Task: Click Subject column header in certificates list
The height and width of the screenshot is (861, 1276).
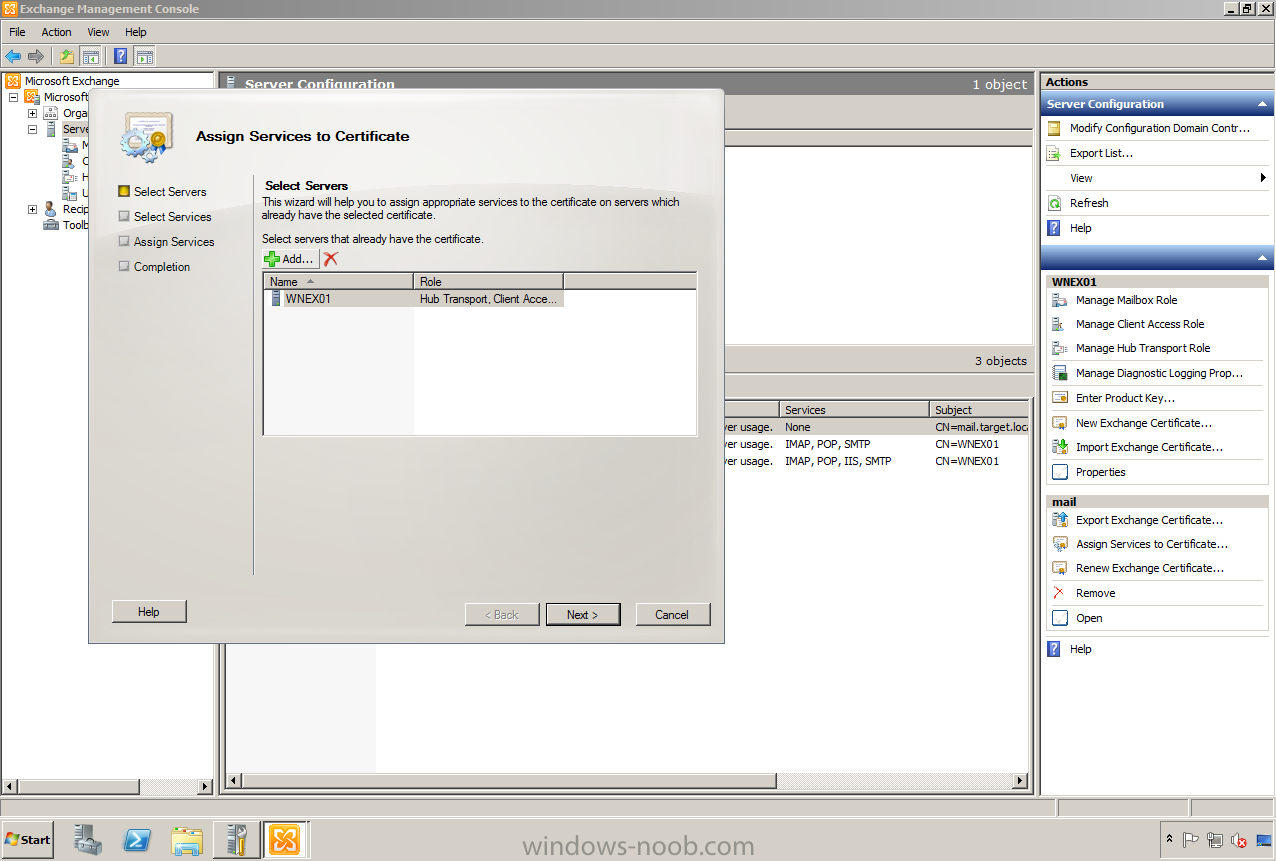Action: [x=979, y=409]
